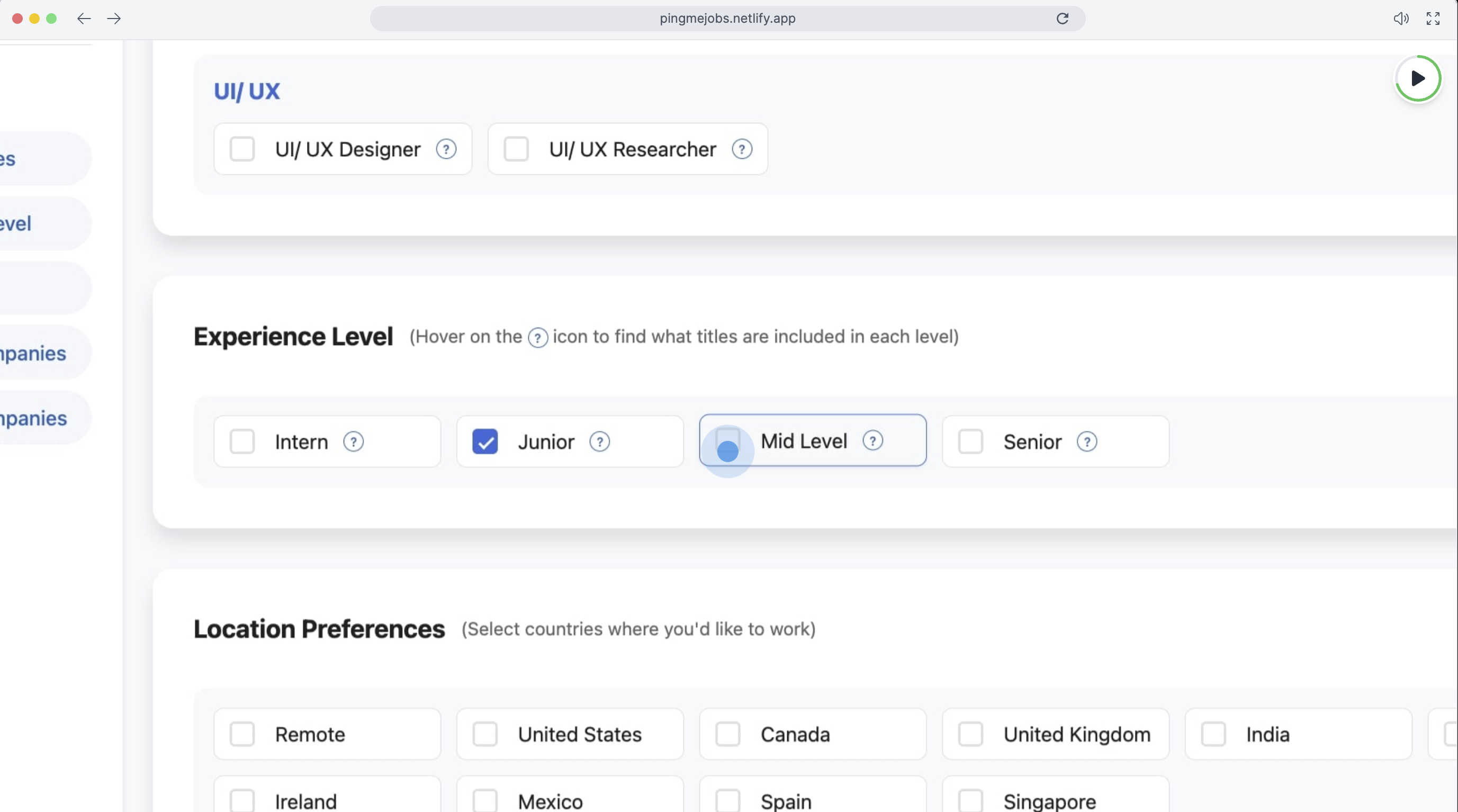Click the green circular play button

click(1418, 79)
